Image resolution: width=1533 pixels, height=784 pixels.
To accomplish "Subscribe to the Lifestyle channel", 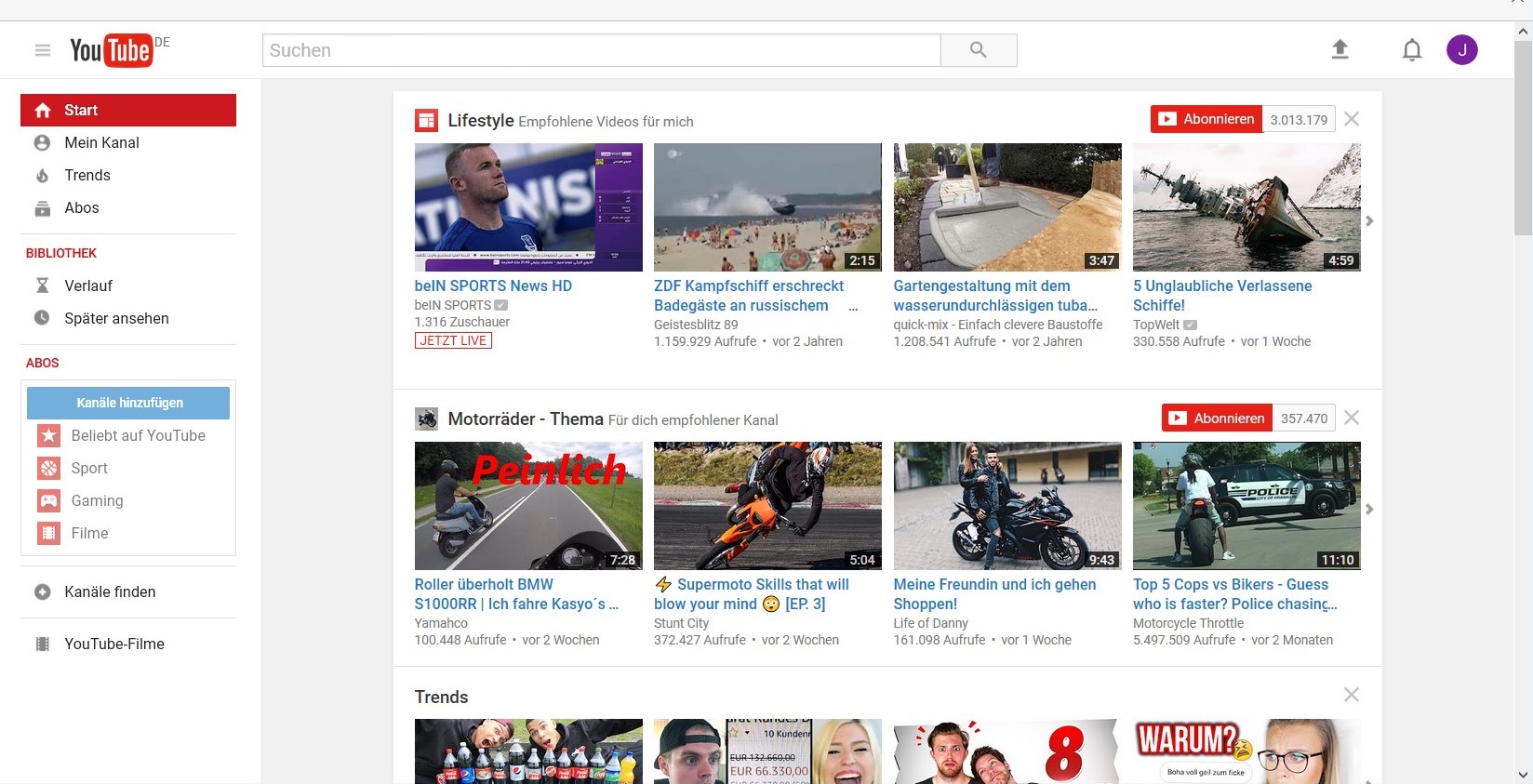I will pos(1206,119).
